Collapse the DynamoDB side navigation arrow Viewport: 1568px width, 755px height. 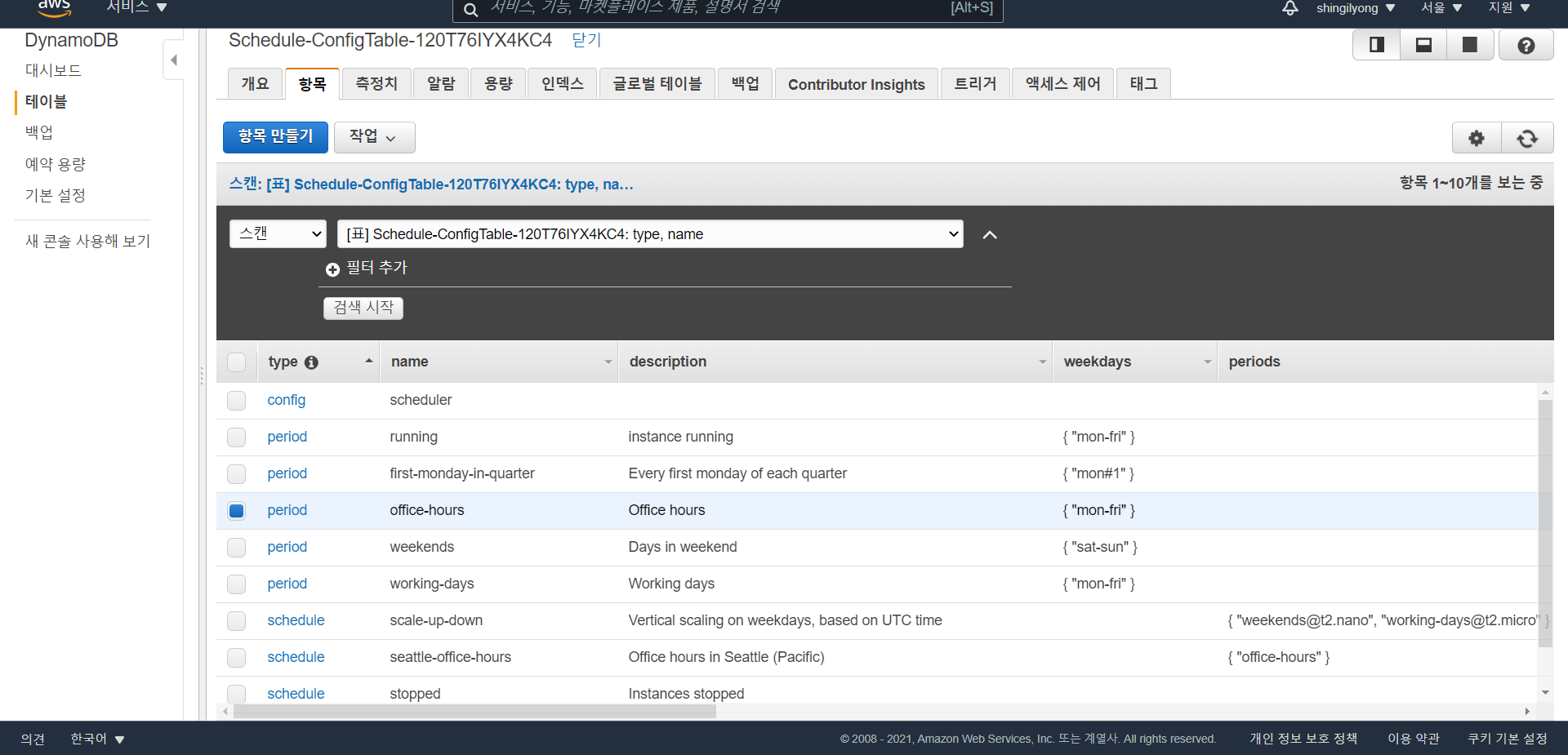coord(173,60)
